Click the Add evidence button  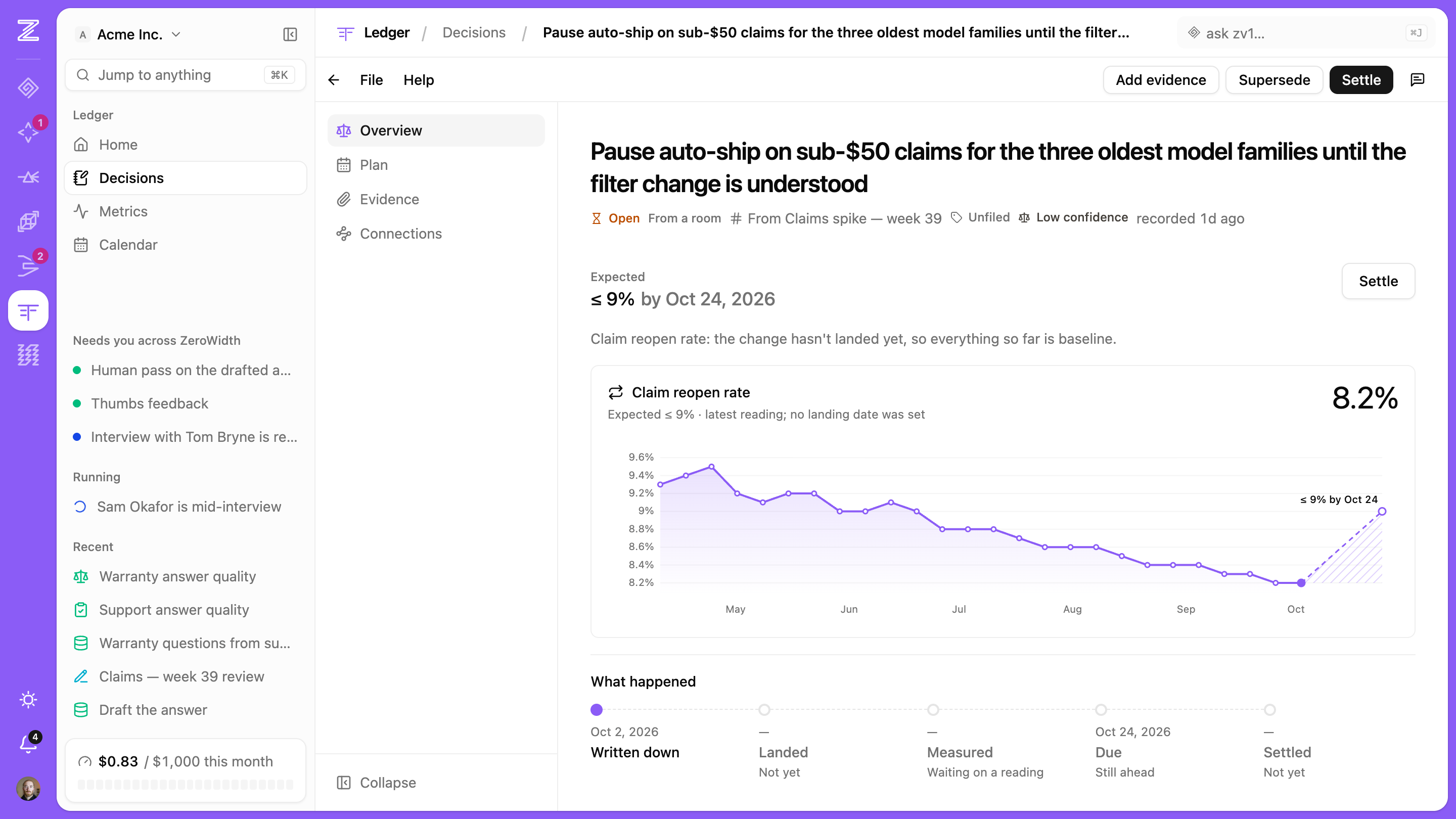[x=1160, y=80]
